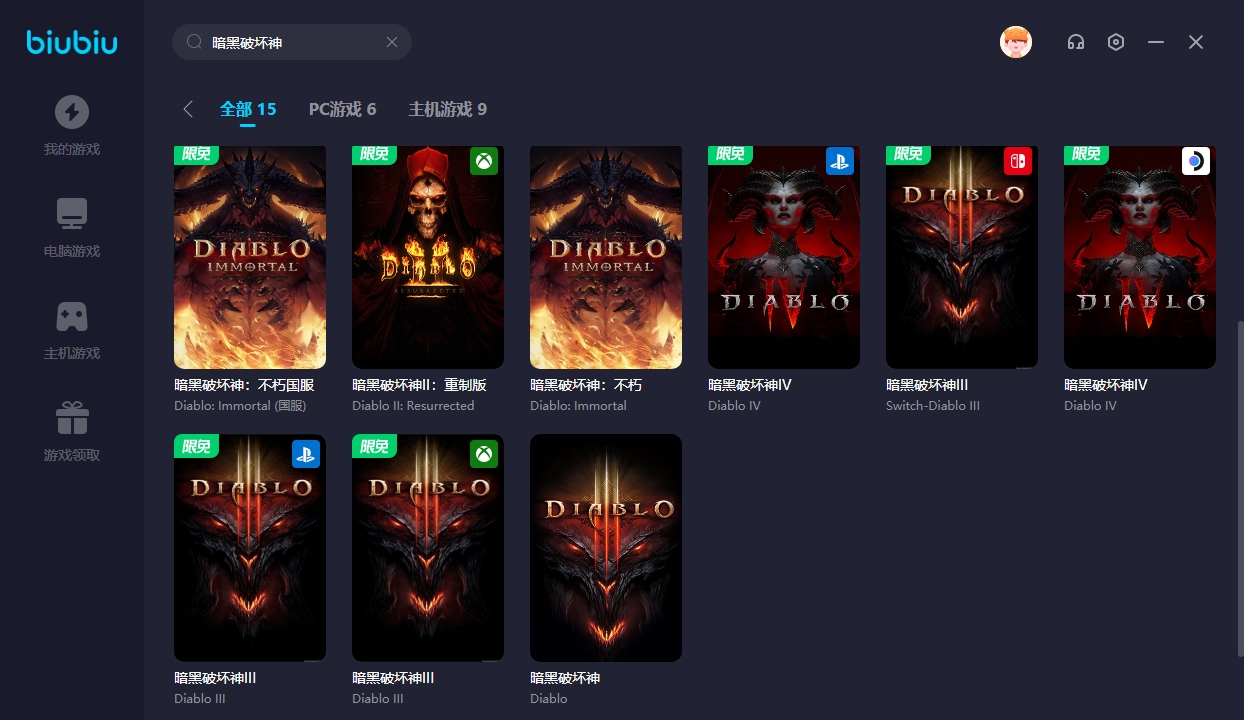Click the biubiu logo

71,42
